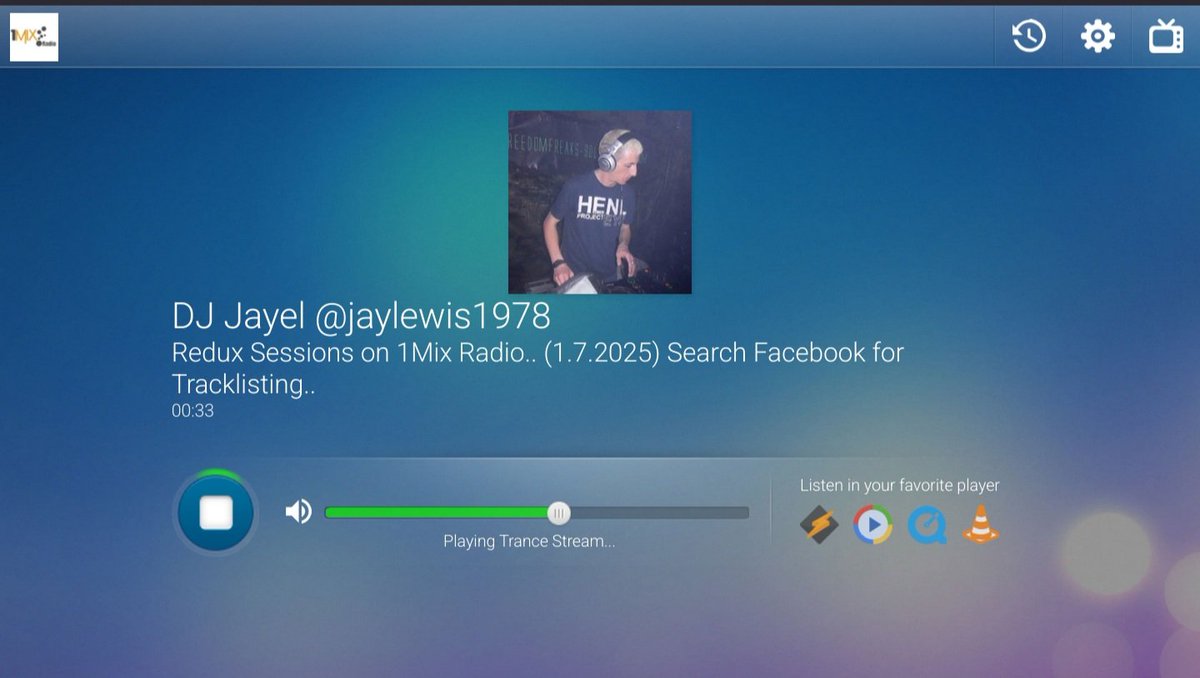1200x678 pixels.
Task: Open settings via the gear icon
Action: [1097, 36]
